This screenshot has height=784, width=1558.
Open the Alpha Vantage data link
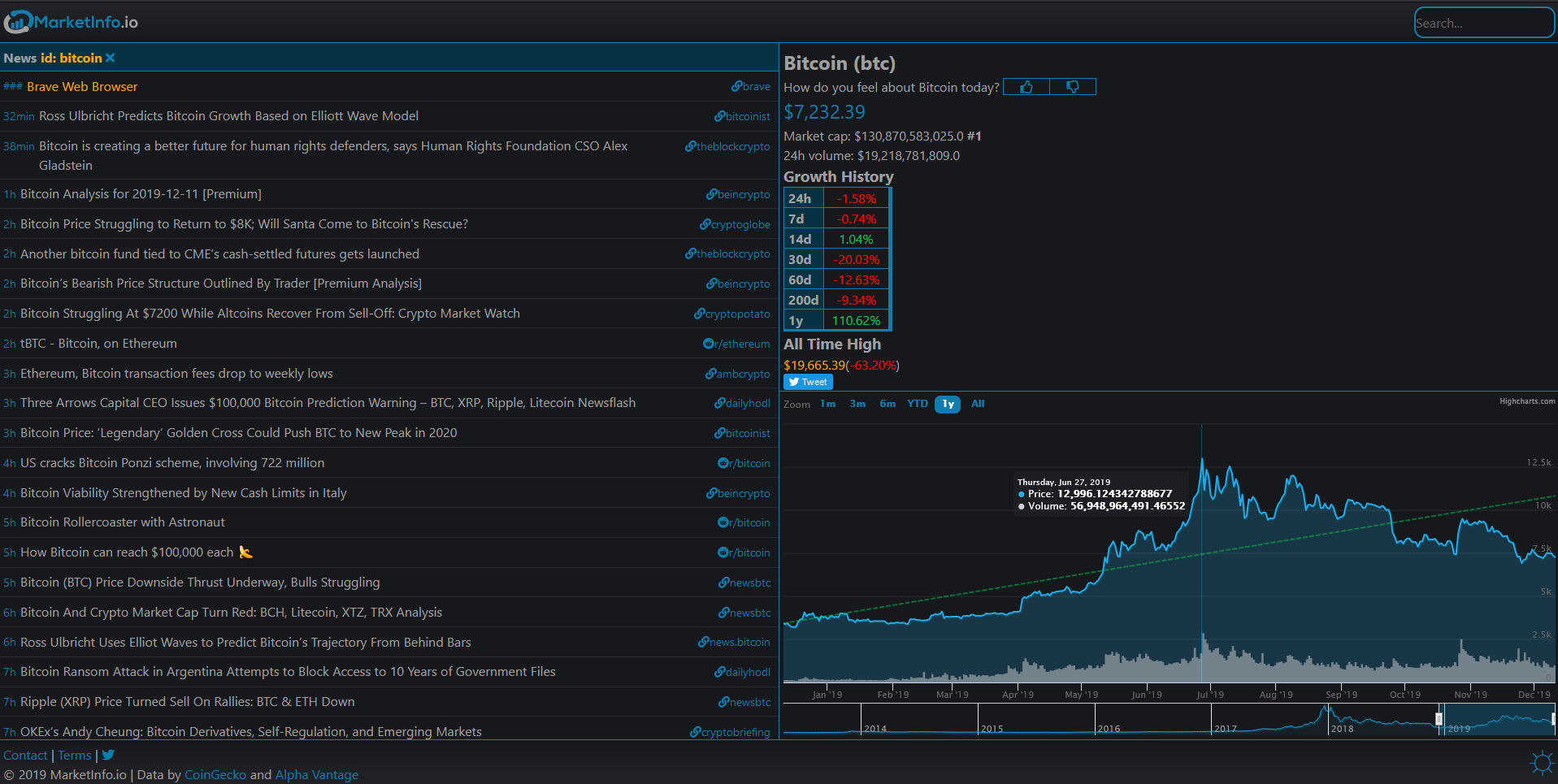317,775
